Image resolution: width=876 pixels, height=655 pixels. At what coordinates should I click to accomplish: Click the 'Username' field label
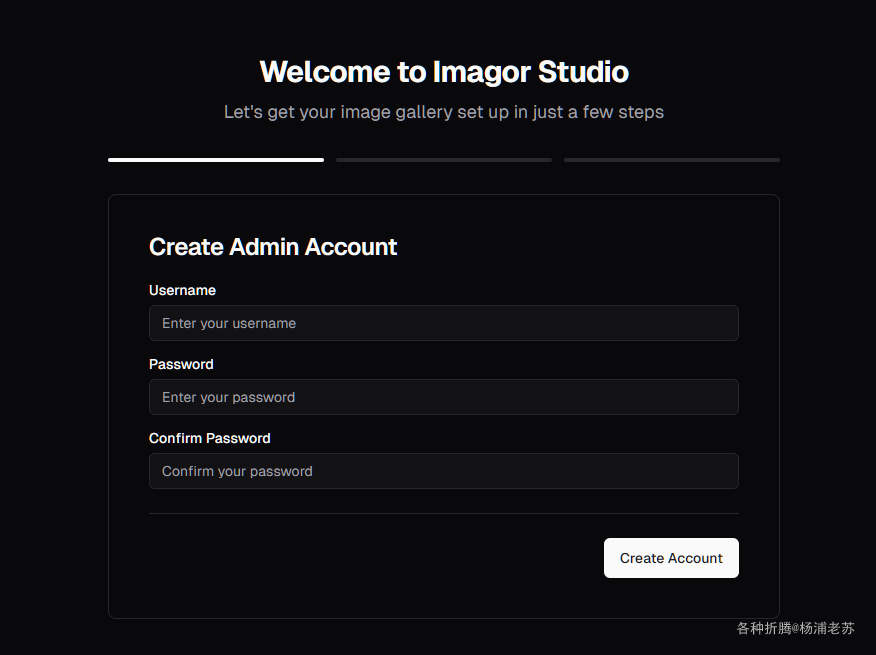(182, 290)
